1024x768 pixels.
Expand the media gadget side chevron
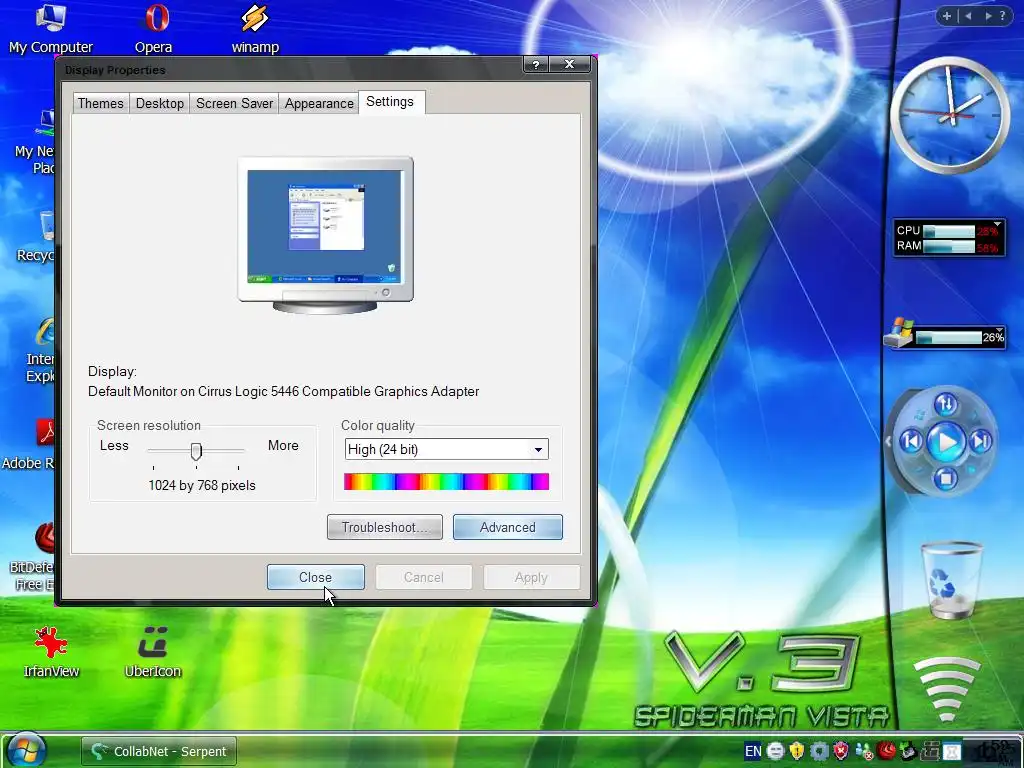pos(888,442)
